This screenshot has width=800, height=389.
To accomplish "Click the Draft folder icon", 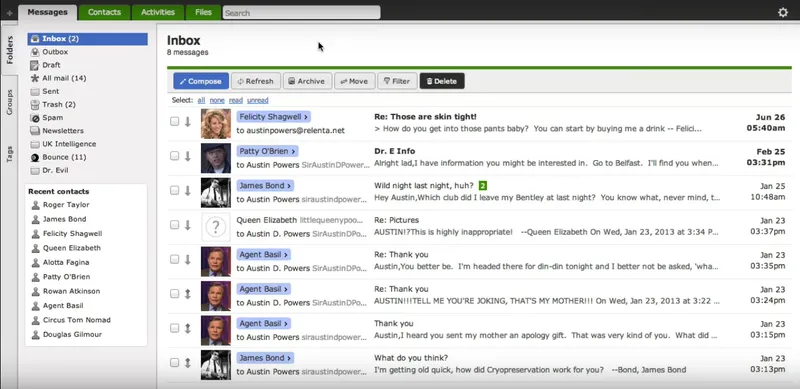I will pos(35,65).
